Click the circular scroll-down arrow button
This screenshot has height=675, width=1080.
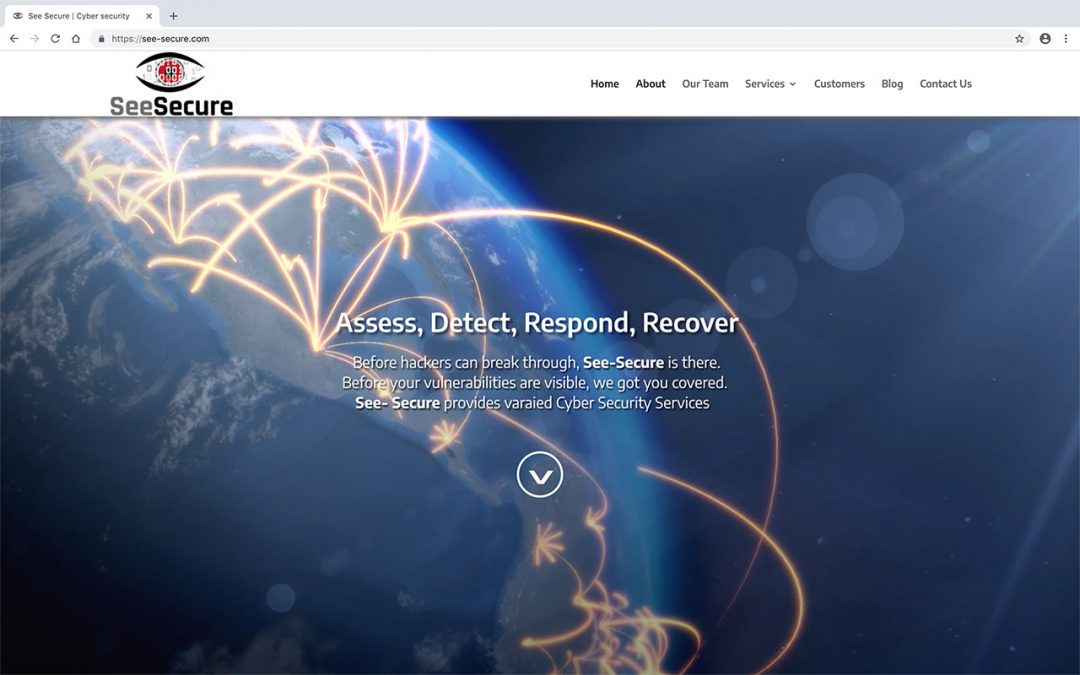pos(540,475)
